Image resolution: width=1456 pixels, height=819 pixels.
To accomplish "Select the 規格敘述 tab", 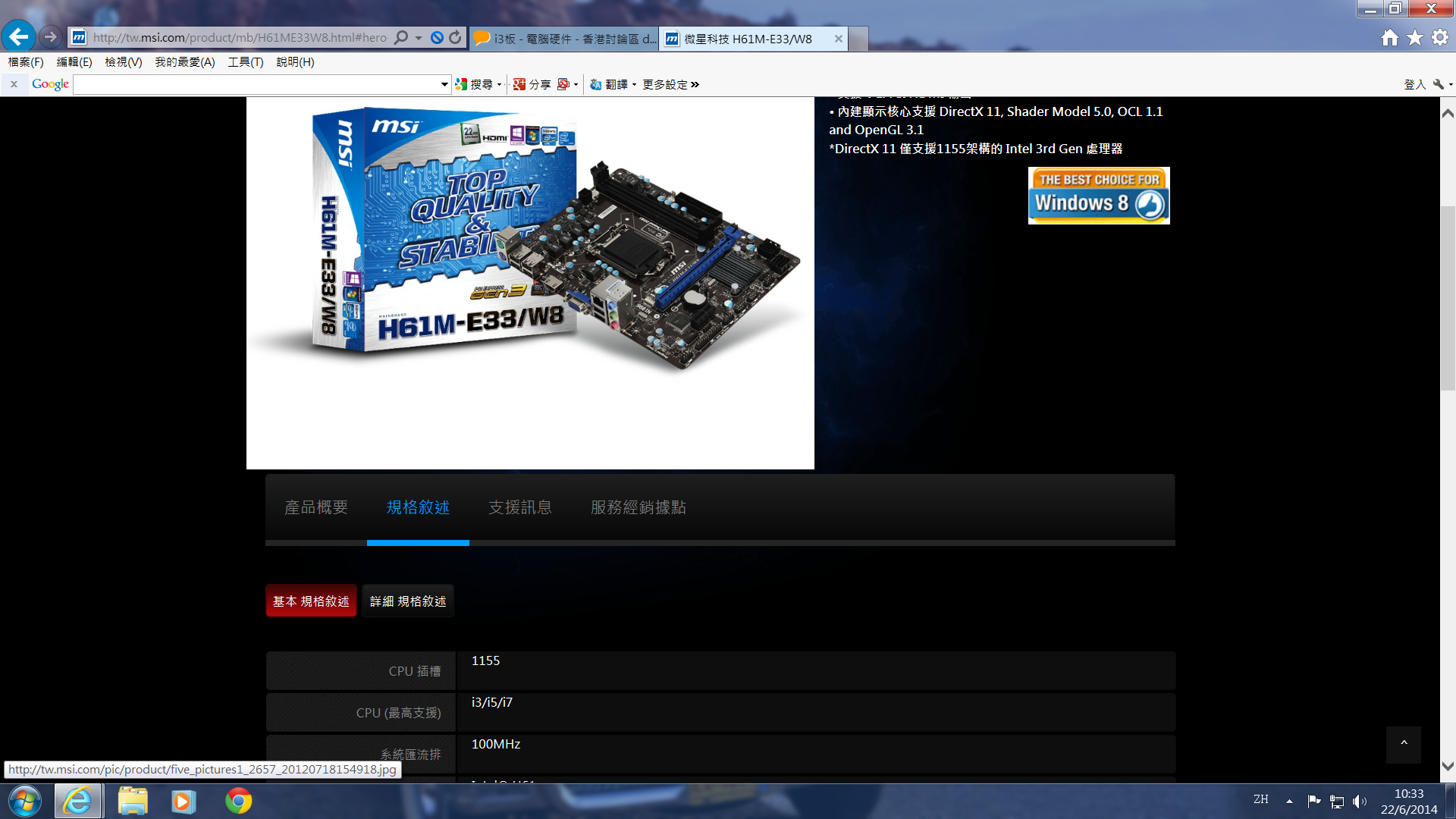I will (418, 507).
